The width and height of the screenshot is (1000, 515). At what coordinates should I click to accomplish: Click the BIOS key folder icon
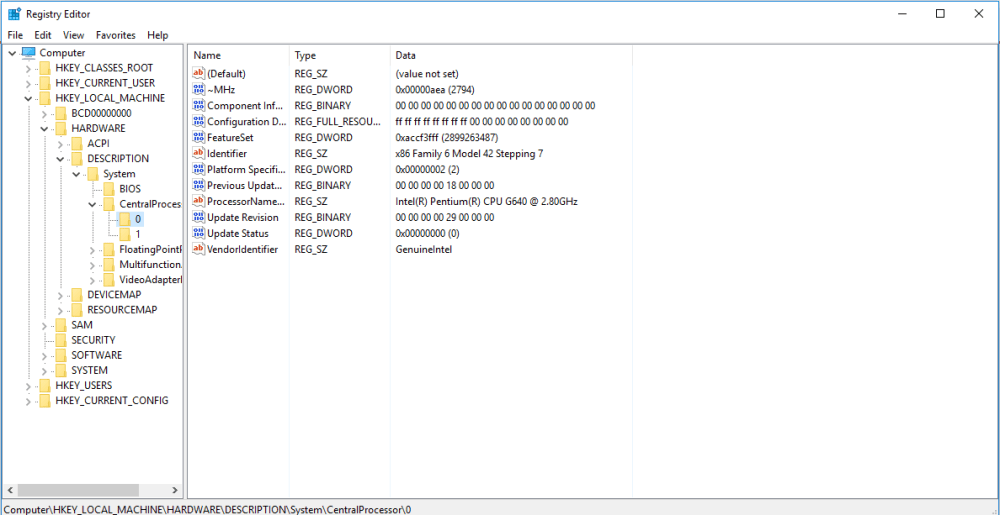pos(108,189)
